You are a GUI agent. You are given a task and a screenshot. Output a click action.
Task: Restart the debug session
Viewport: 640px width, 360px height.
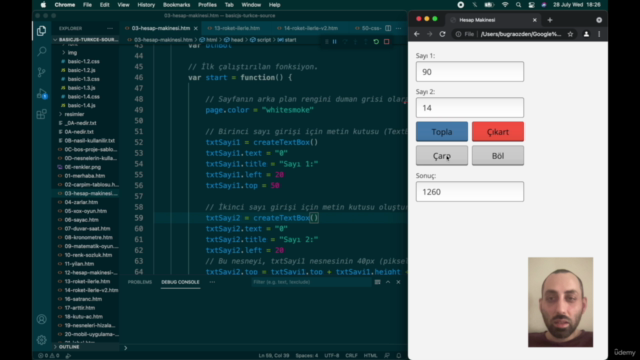pos(376,42)
